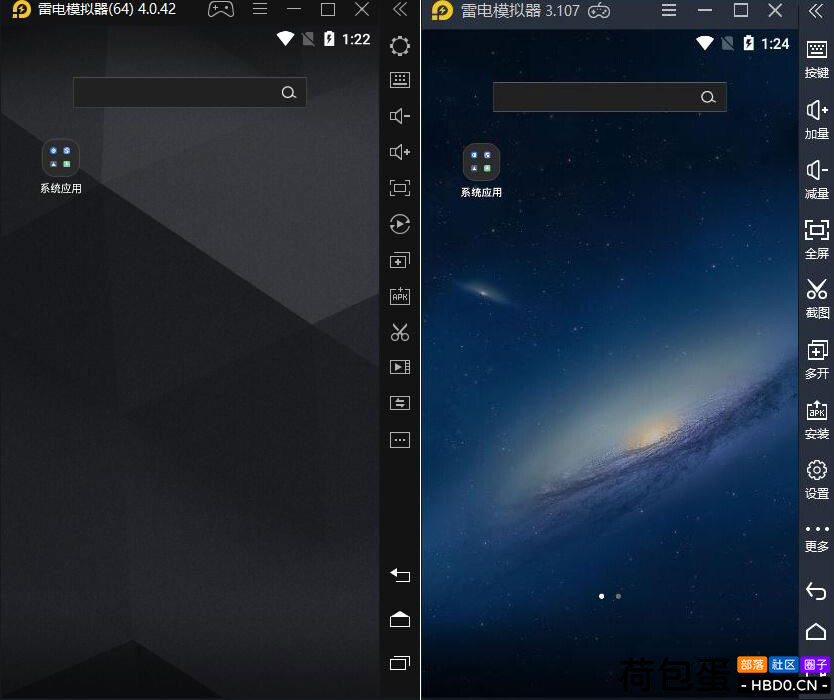Open 系统应用 folder in 4.0.42 emulator
This screenshot has height=700, width=834.
pos(61,166)
